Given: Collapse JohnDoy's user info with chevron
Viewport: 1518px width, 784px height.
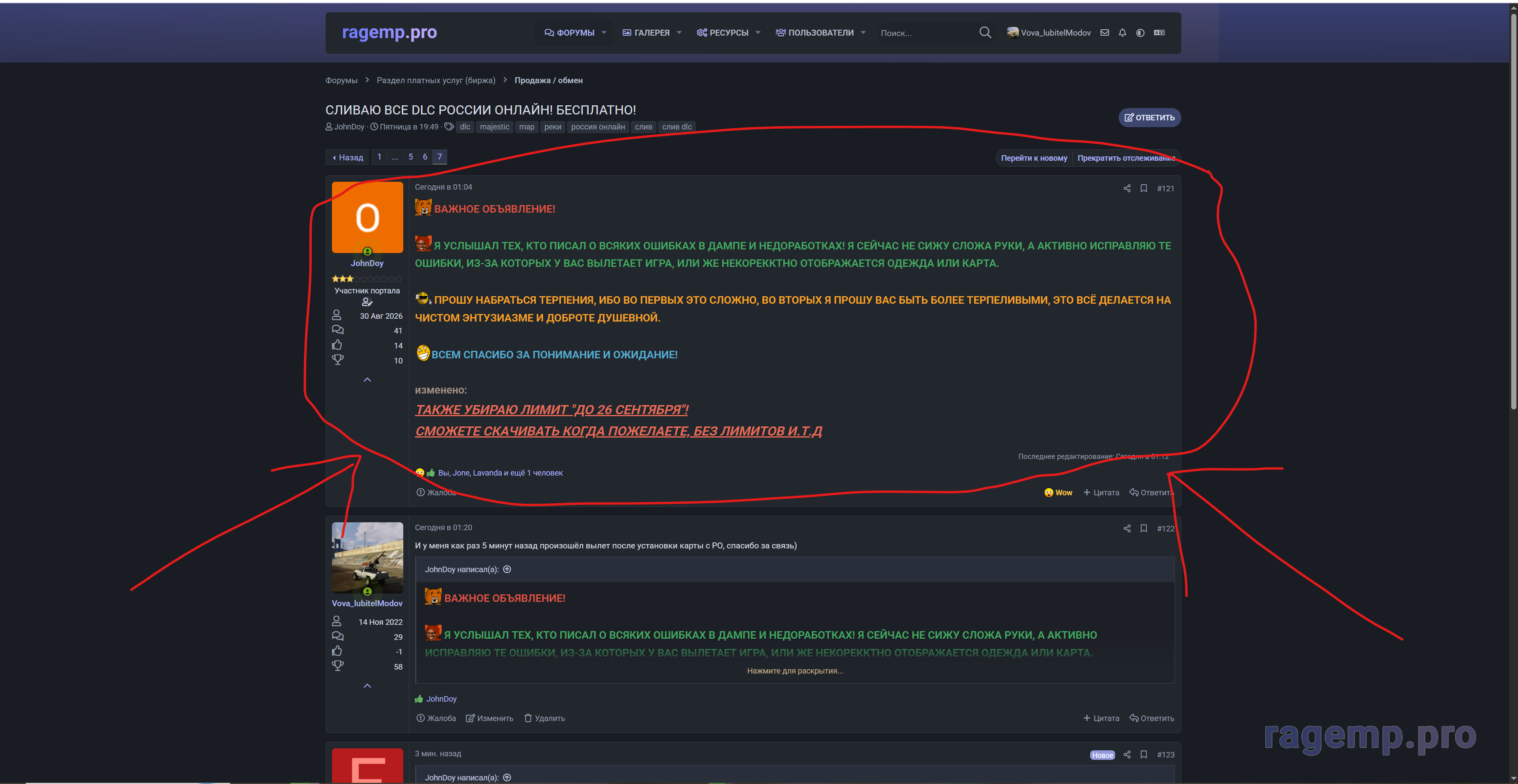Looking at the screenshot, I should click(x=367, y=380).
